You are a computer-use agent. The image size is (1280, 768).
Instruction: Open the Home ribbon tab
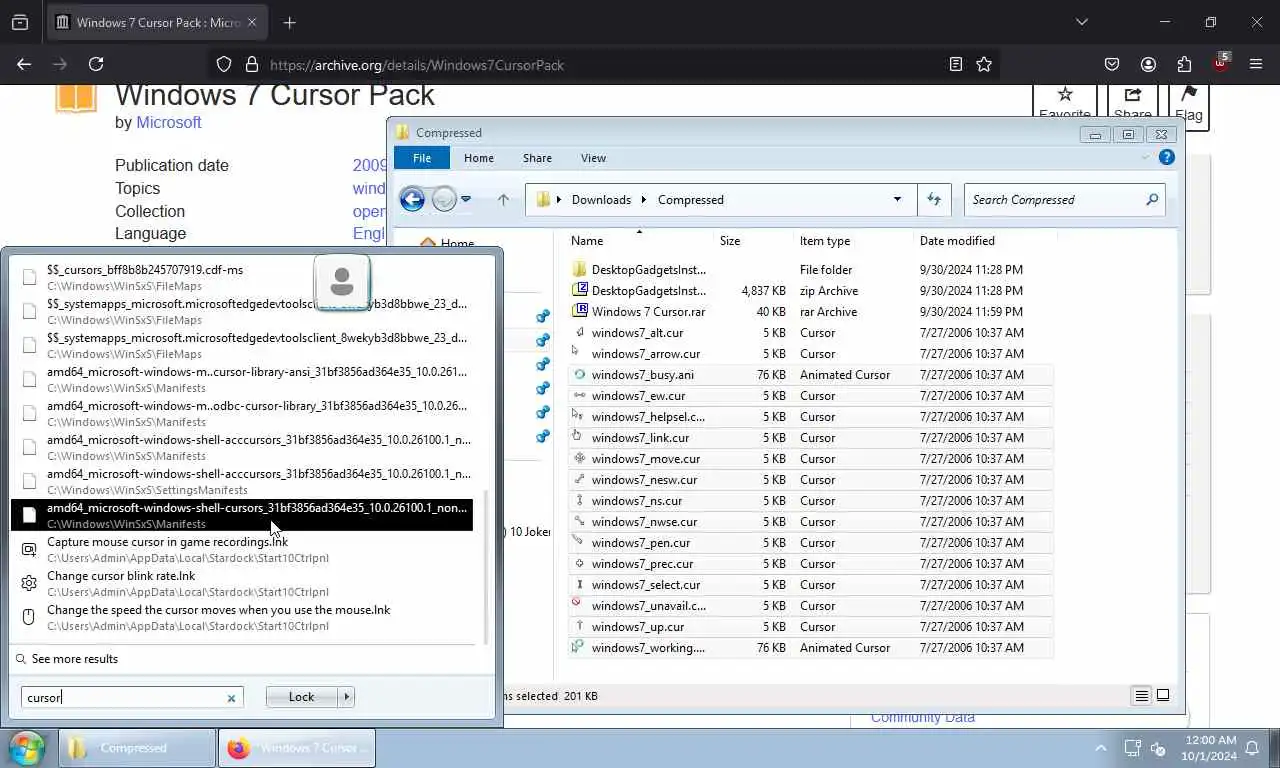[478, 158]
